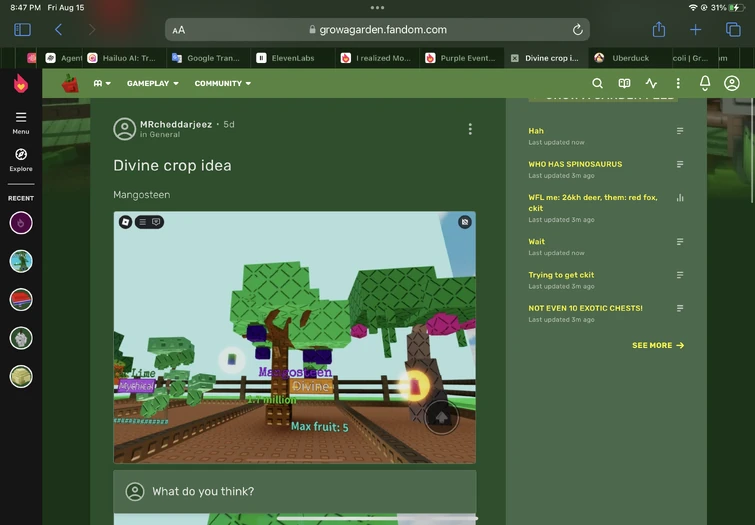Open the wiki search magnifier icon
The height and width of the screenshot is (525, 755).
pos(597,83)
